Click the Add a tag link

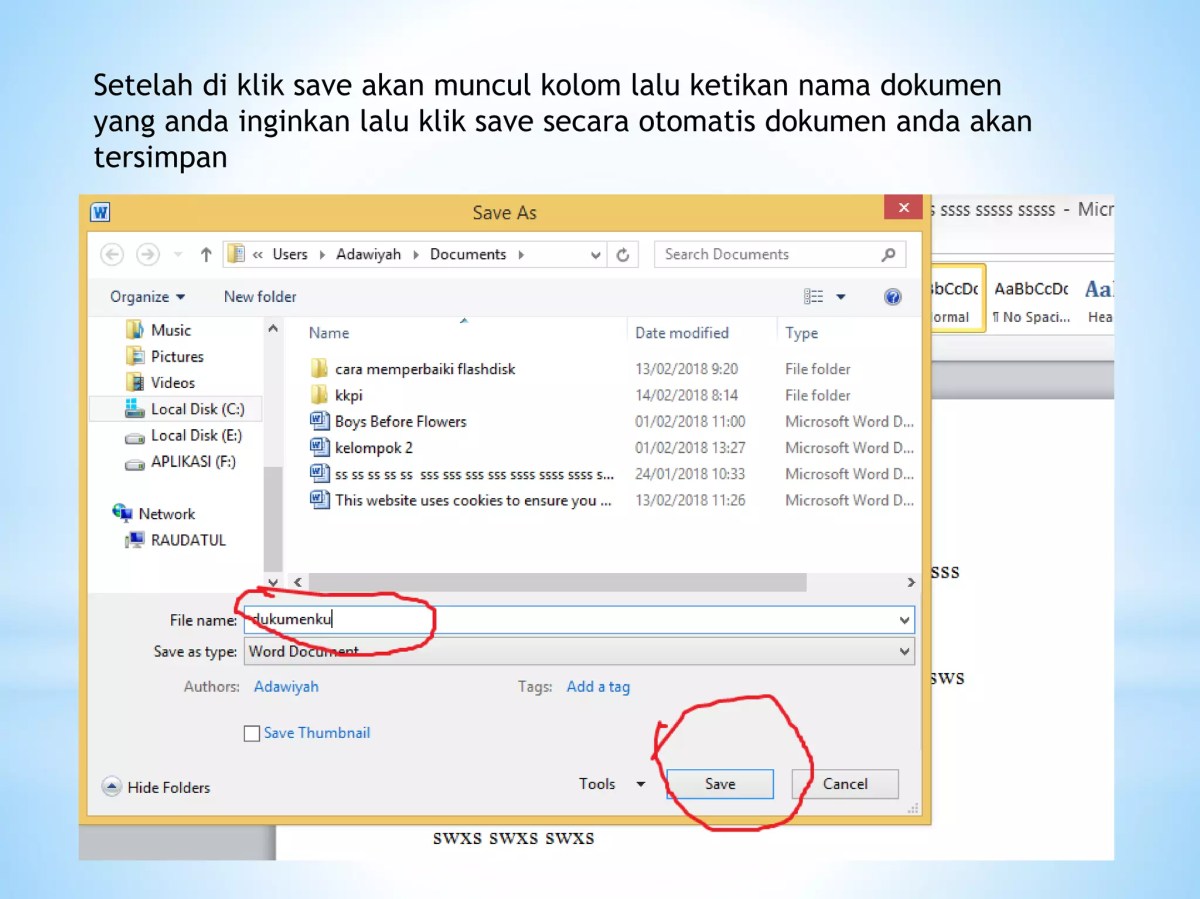coord(598,686)
